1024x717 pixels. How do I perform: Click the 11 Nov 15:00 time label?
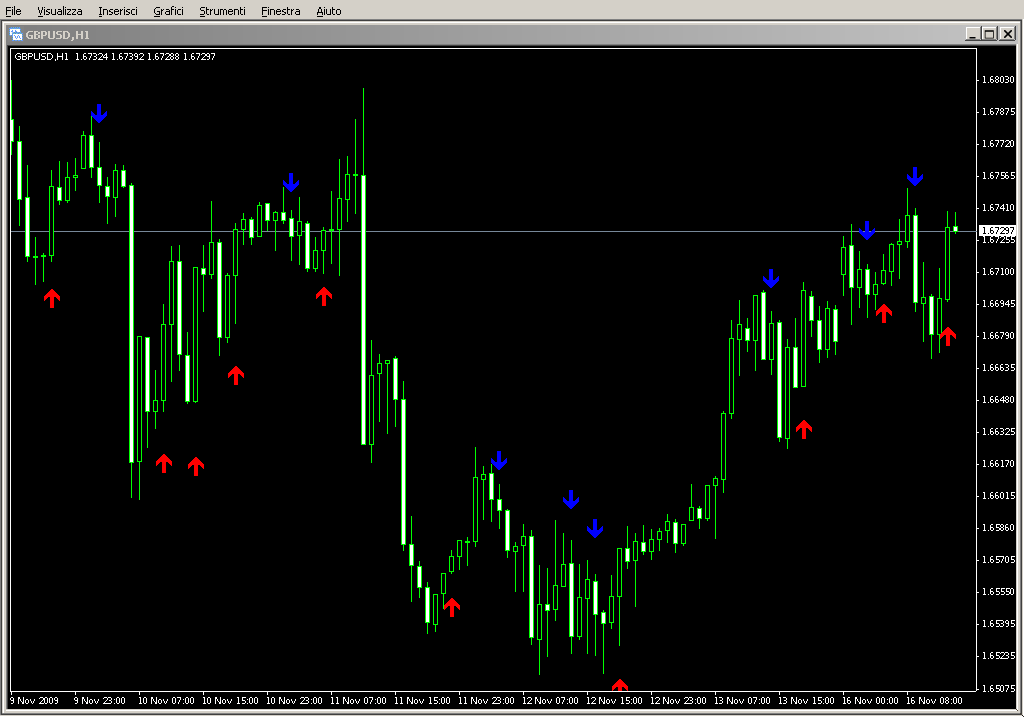coord(422,701)
